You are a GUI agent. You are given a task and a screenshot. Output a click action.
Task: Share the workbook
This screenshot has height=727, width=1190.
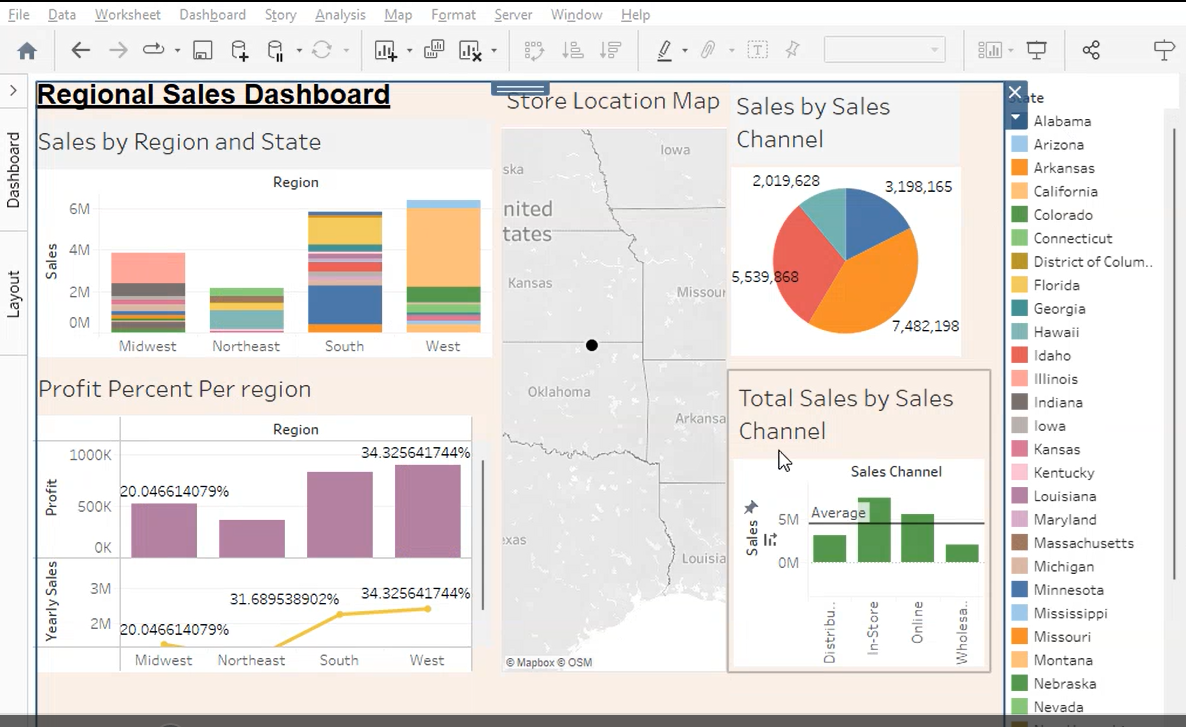pyautogui.click(x=1091, y=49)
